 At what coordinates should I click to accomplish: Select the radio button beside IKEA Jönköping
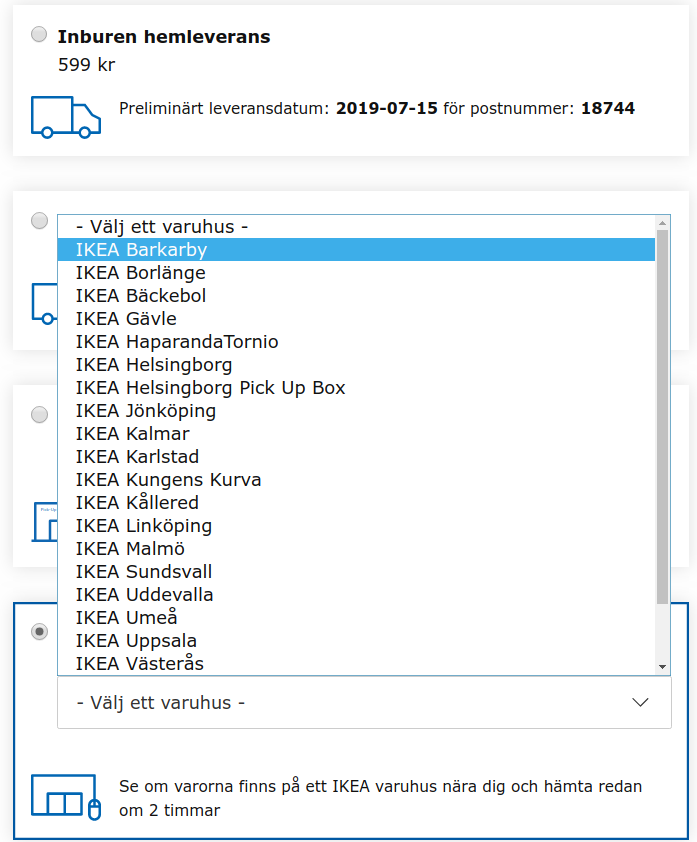coord(39,415)
